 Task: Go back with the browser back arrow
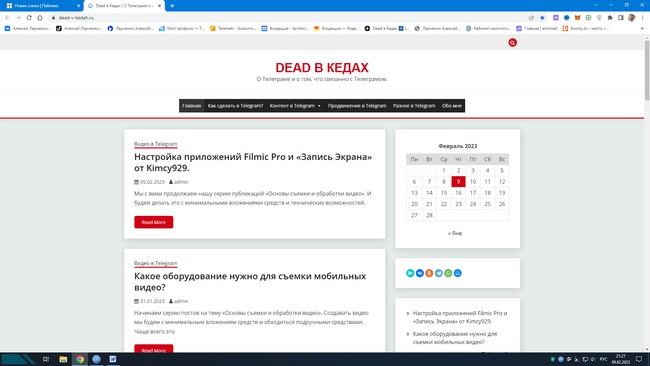pyautogui.click(x=7, y=17)
